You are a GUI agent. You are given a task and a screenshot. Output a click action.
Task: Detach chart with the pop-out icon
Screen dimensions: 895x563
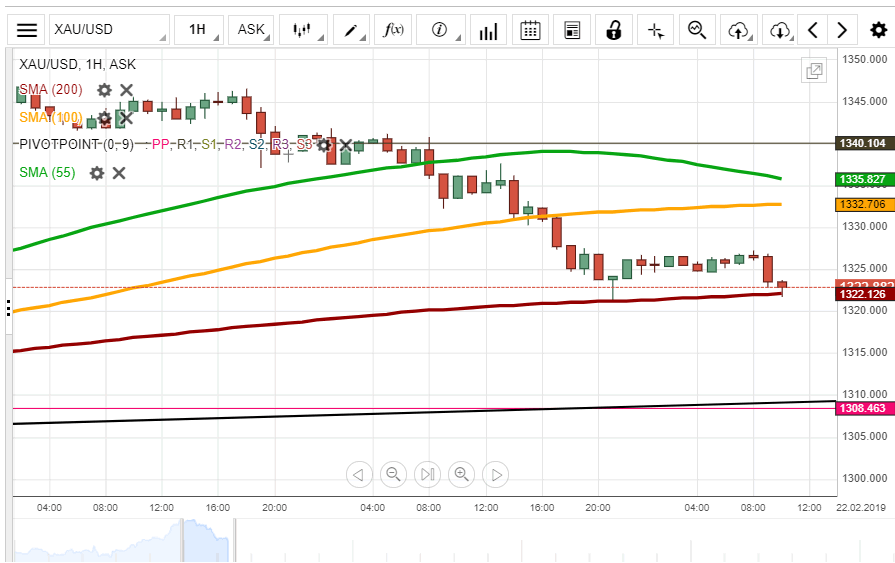(814, 70)
